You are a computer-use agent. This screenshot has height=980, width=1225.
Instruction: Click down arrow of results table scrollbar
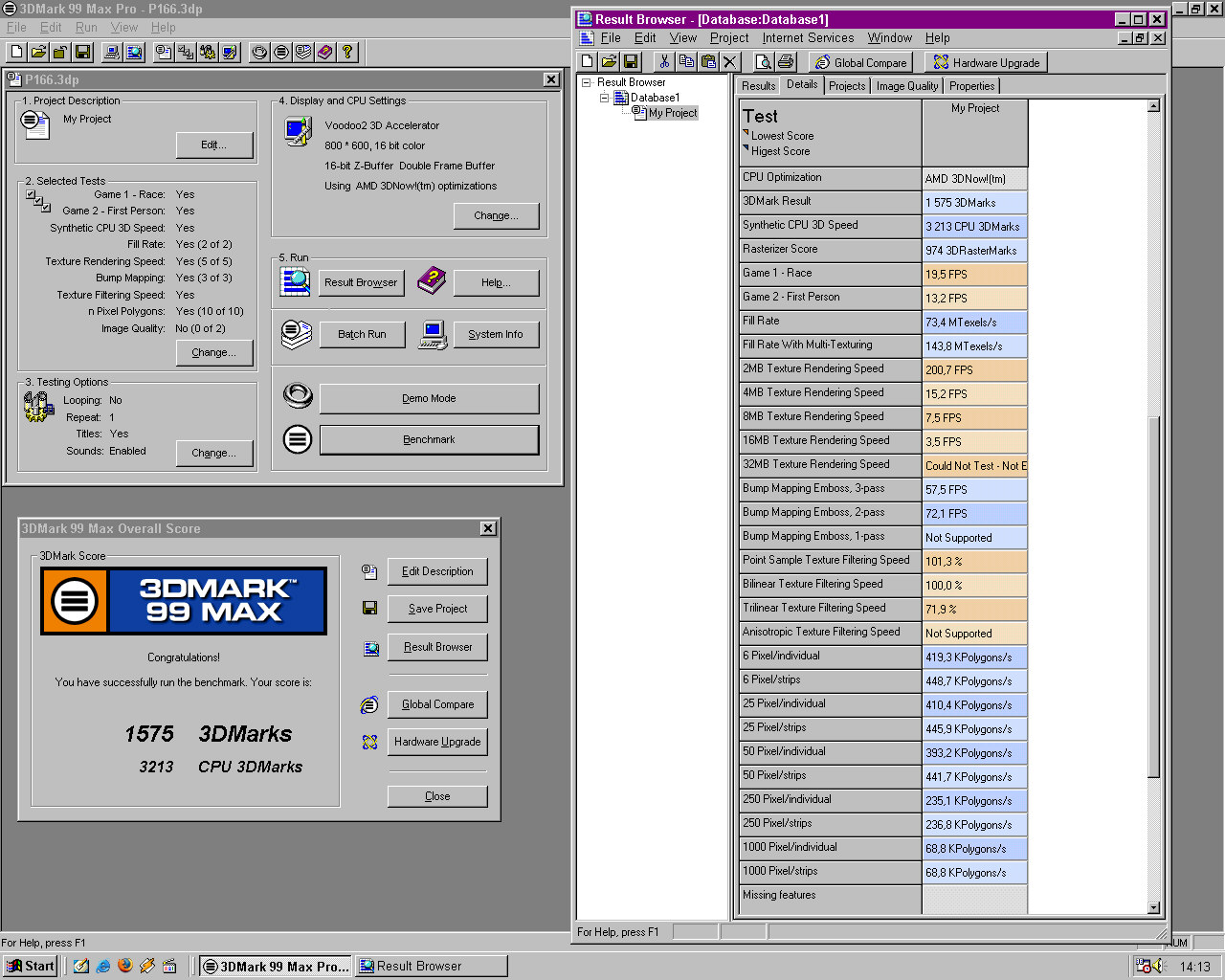coord(1153,907)
